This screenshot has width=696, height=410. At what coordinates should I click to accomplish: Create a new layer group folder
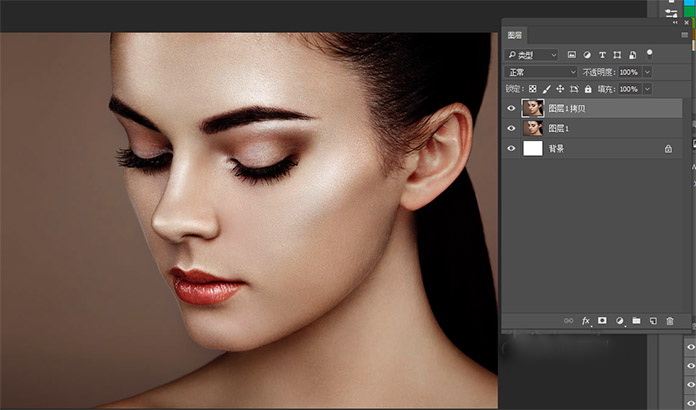636,321
